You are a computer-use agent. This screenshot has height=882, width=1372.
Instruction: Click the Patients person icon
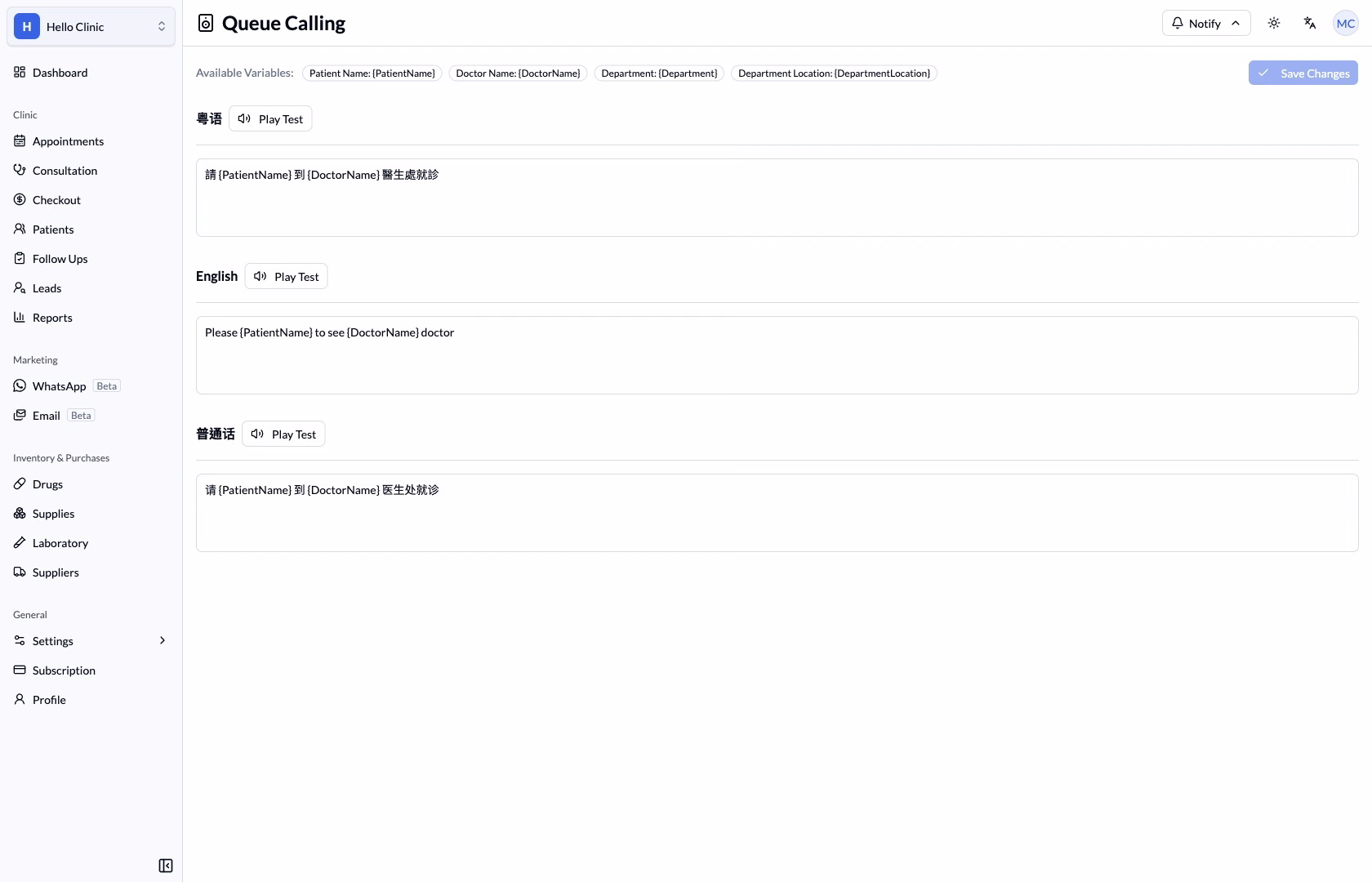click(20, 229)
